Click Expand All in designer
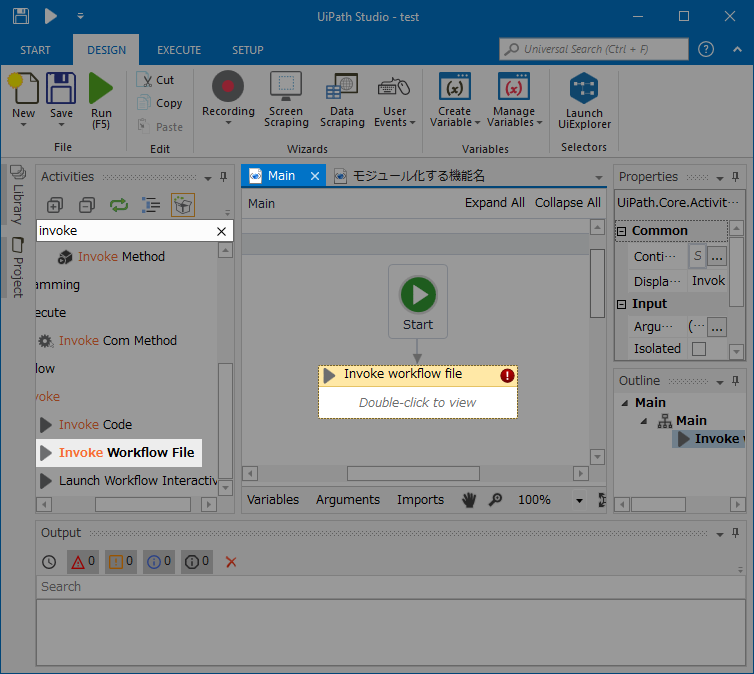The height and width of the screenshot is (674, 754). (494, 203)
